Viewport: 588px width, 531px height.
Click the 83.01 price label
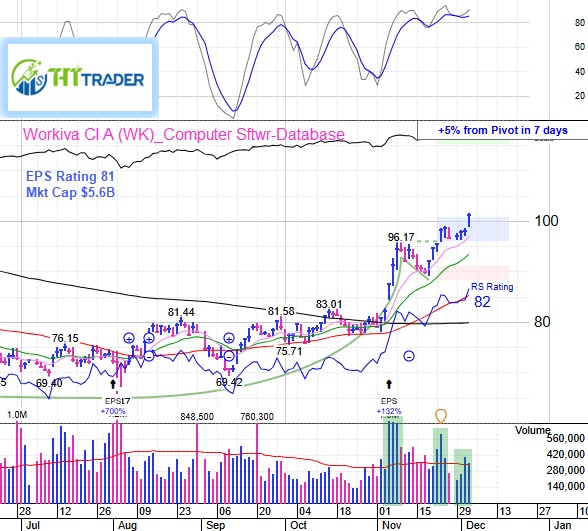[x=329, y=304]
